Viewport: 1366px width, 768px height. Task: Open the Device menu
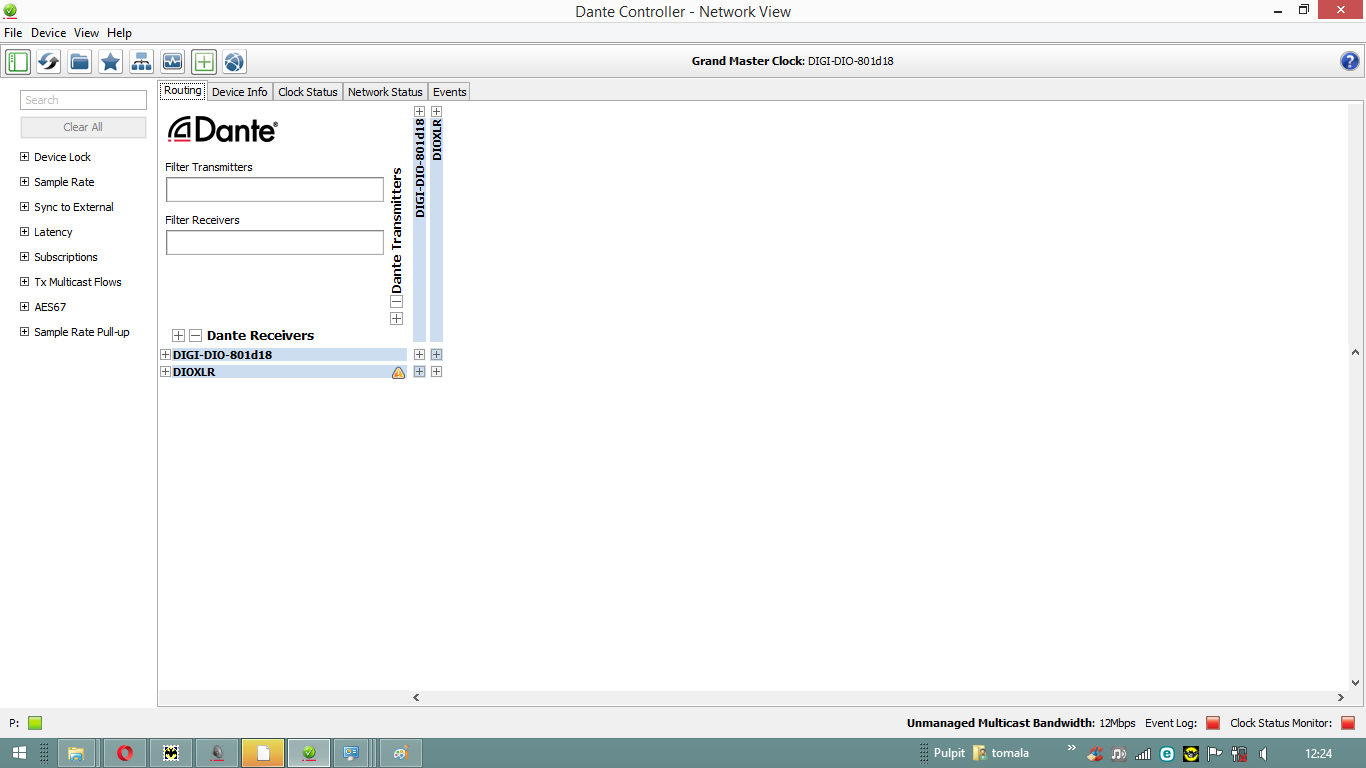point(48,33)
